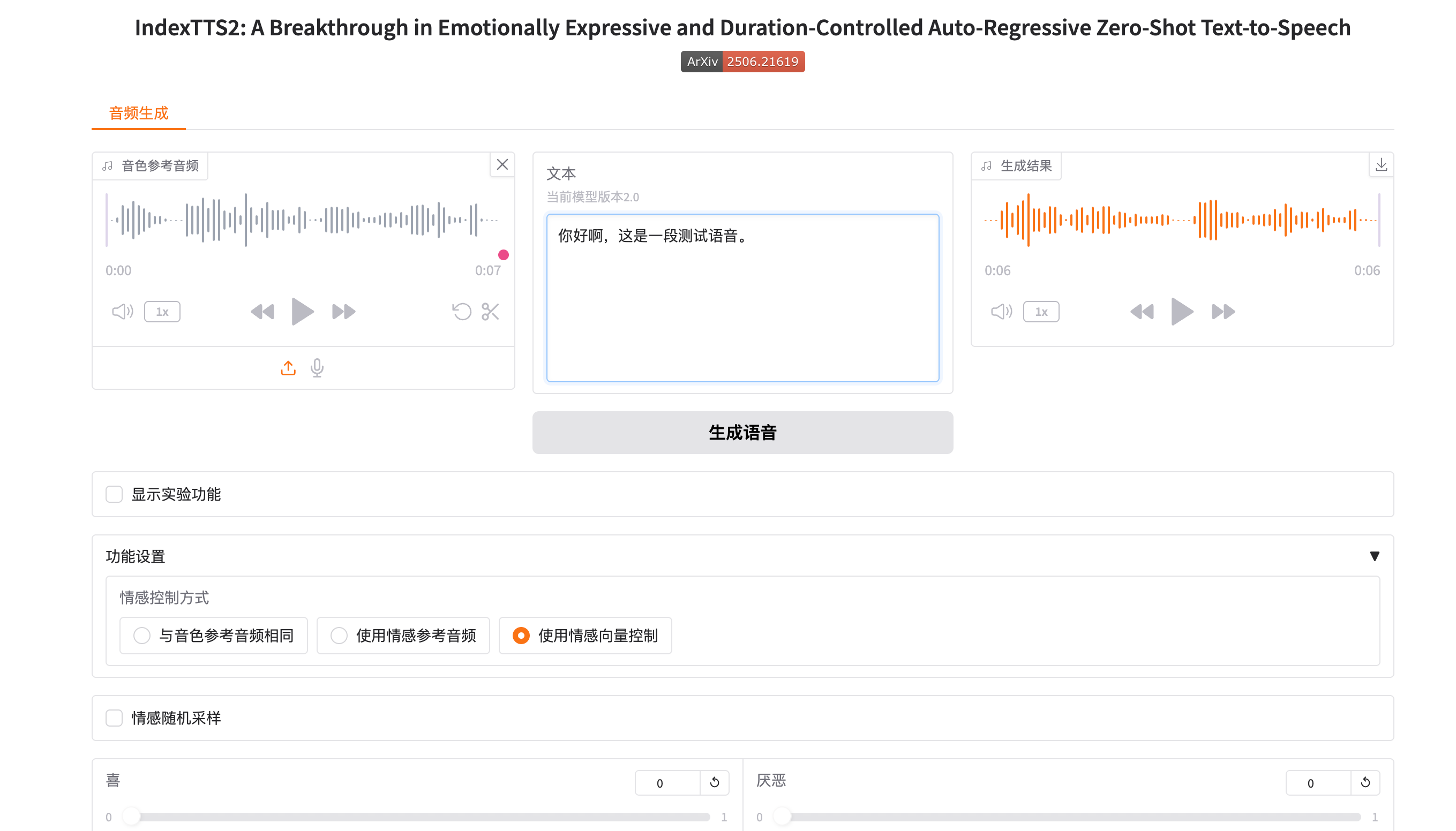Change 1x speed on generated result player

tap(1041, 312)
